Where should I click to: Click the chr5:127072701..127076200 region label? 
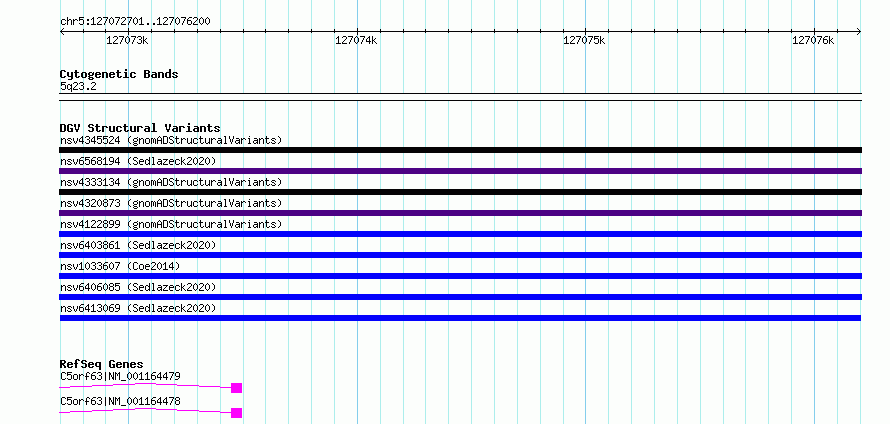click(135, 22)
